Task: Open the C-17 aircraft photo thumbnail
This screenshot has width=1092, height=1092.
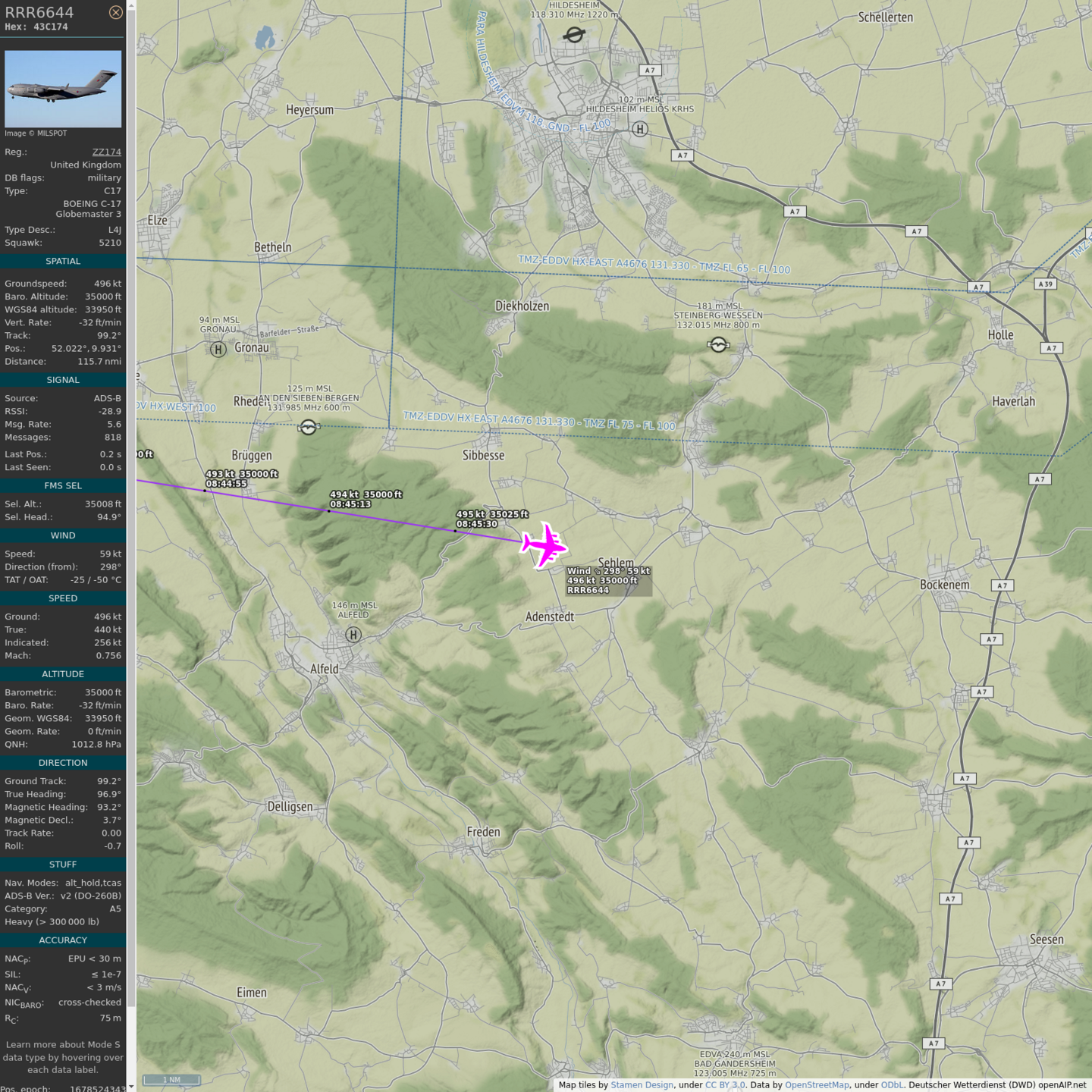Action: [63, 89]
